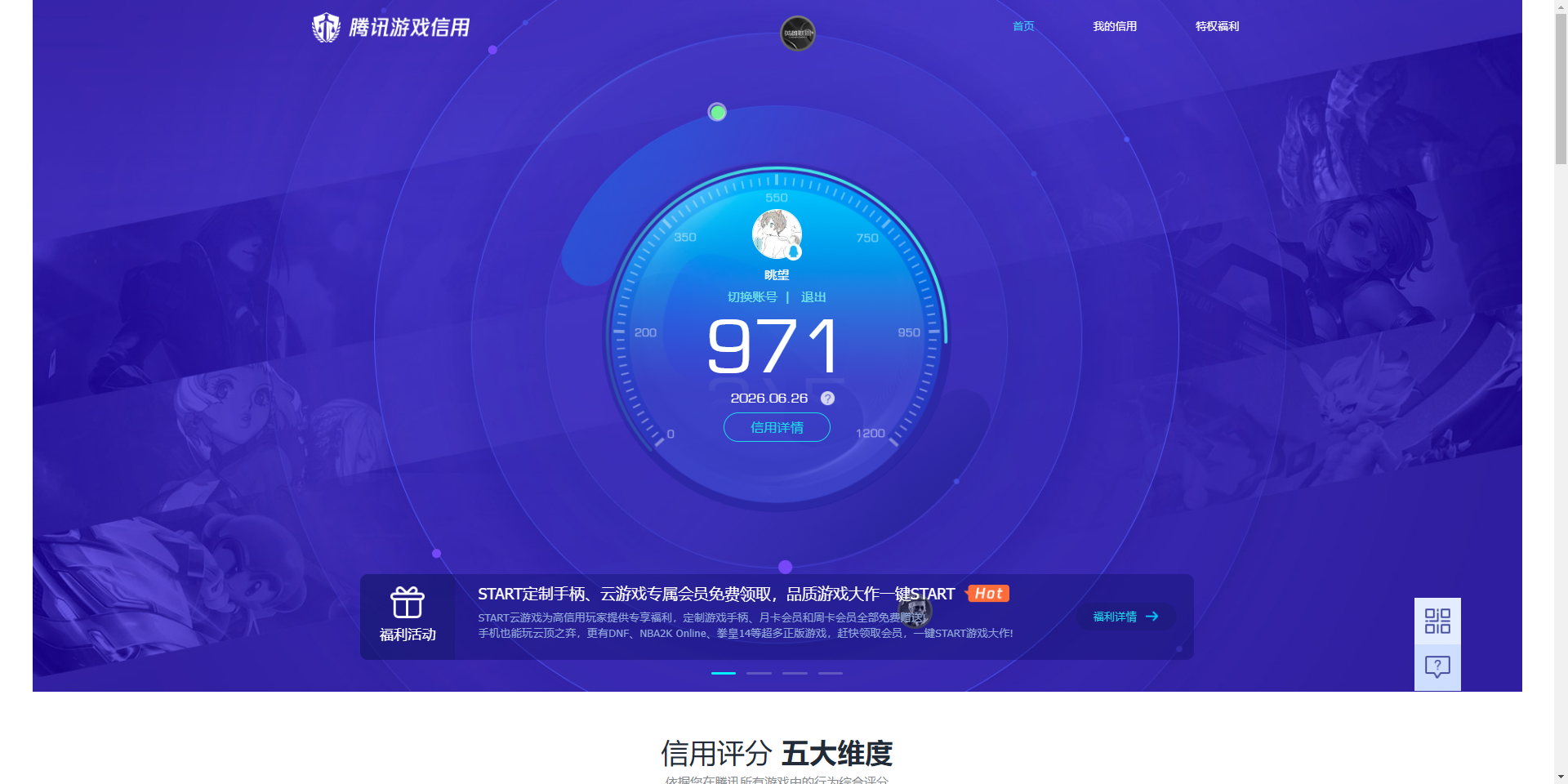This screenshot has height=784, width=1568.
Task: Open the QR code floating icon
Action: pyautogui.click(x=1437, y=621)
